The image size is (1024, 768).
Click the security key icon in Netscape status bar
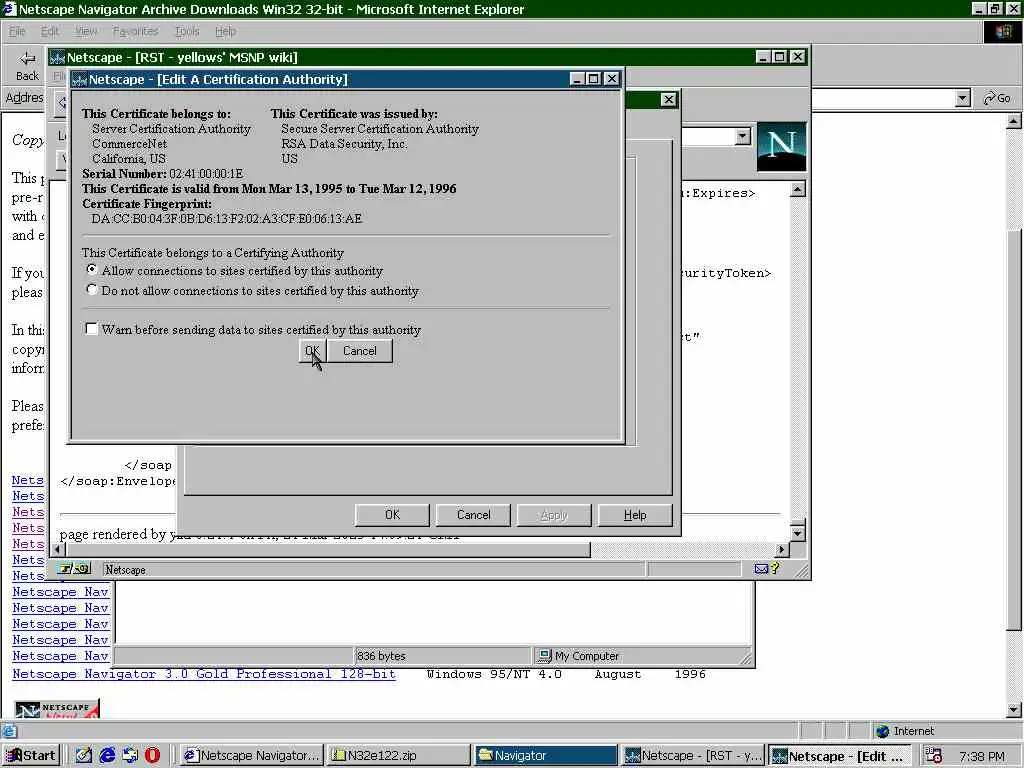click(x=74, y=569)
